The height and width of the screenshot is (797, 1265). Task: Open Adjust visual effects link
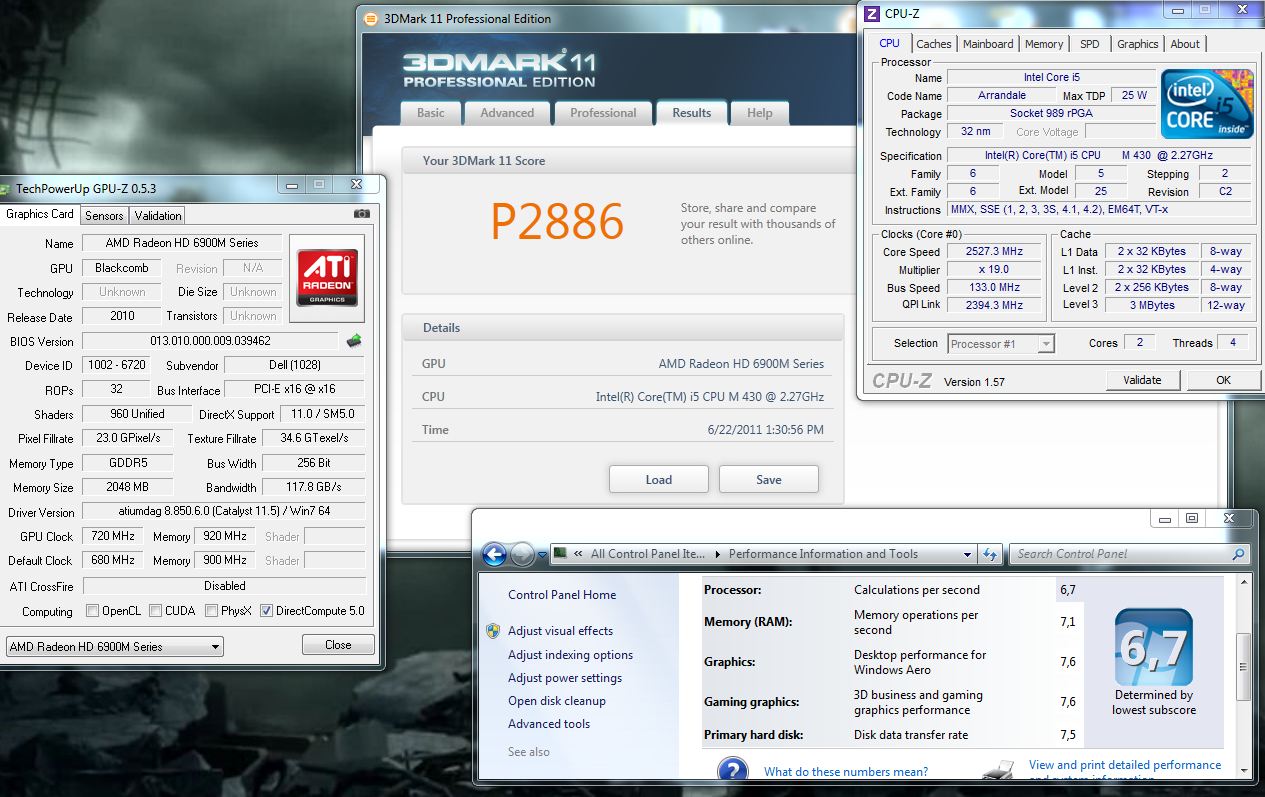(560, 631)
